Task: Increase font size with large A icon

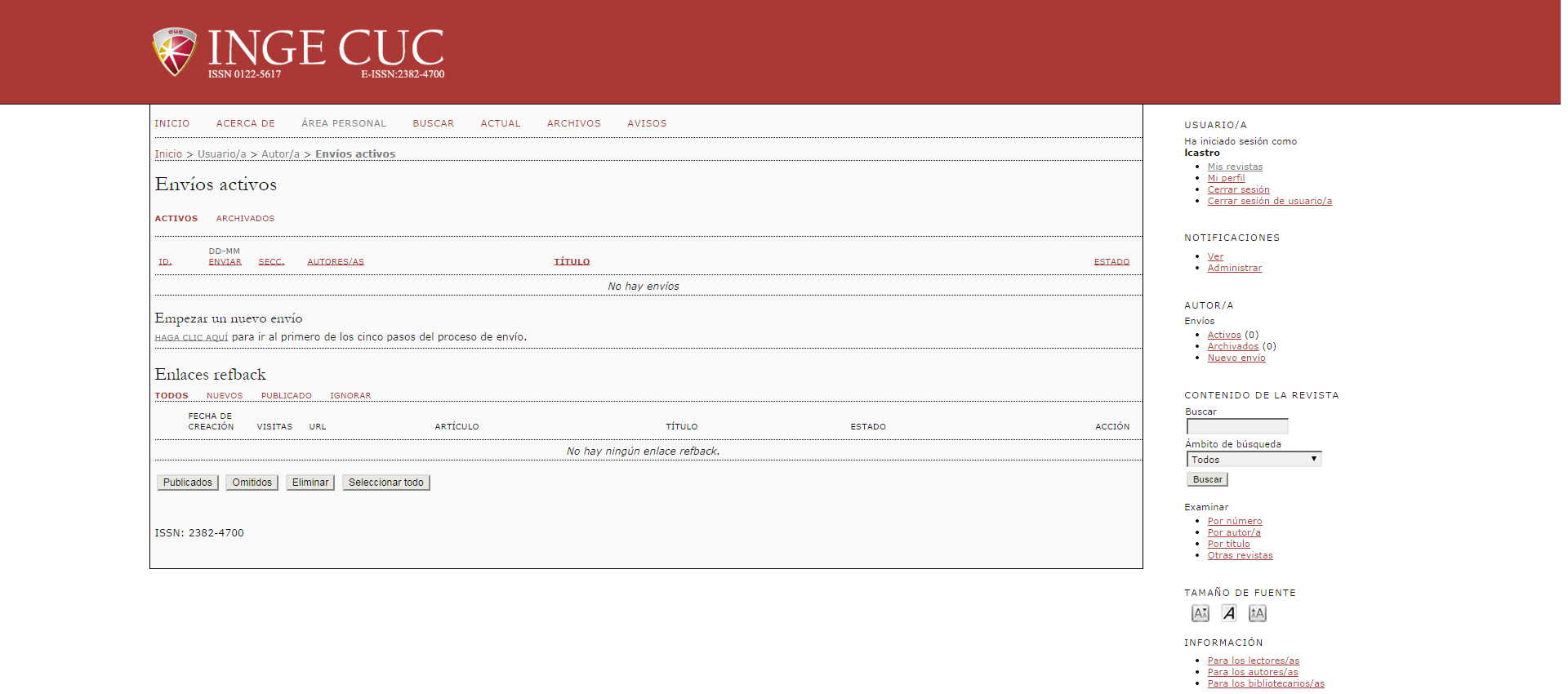Action: [1257, 613]
